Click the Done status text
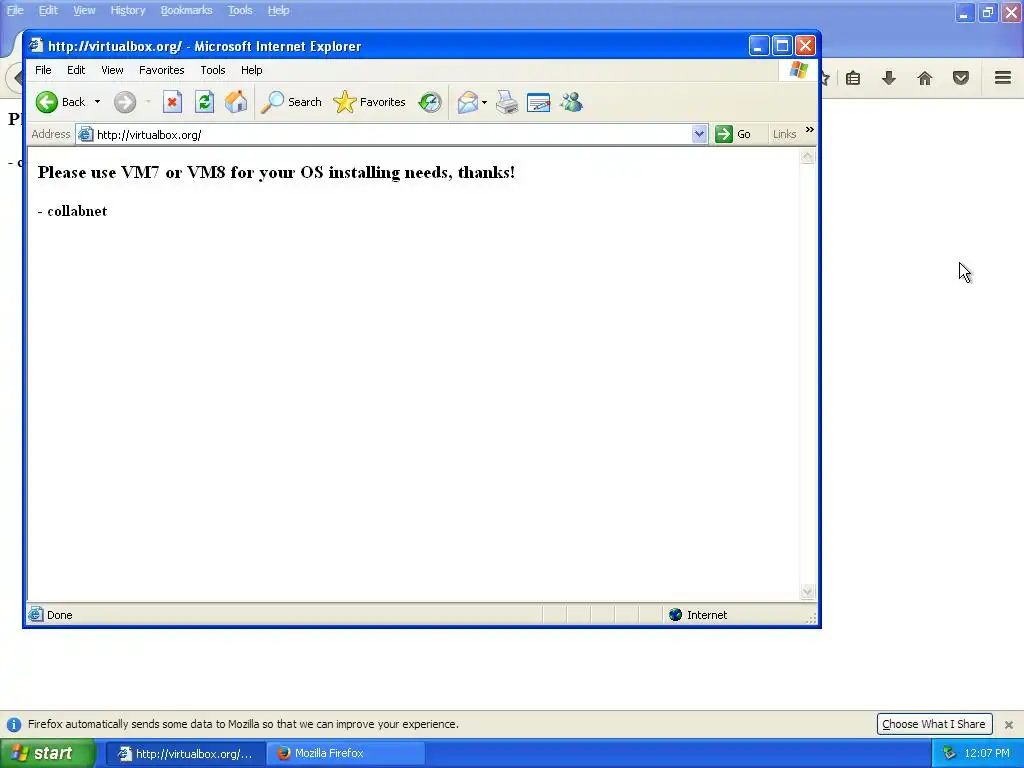Image resolution: width=1024 pixels, height=768 pixels. 59,615
